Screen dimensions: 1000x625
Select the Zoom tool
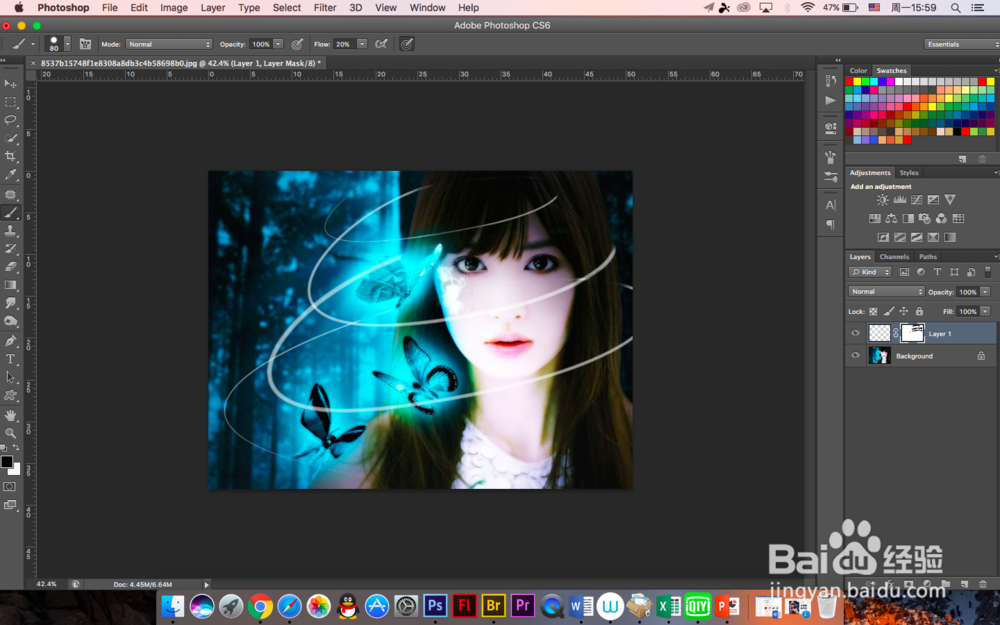(x=10, y=433)
